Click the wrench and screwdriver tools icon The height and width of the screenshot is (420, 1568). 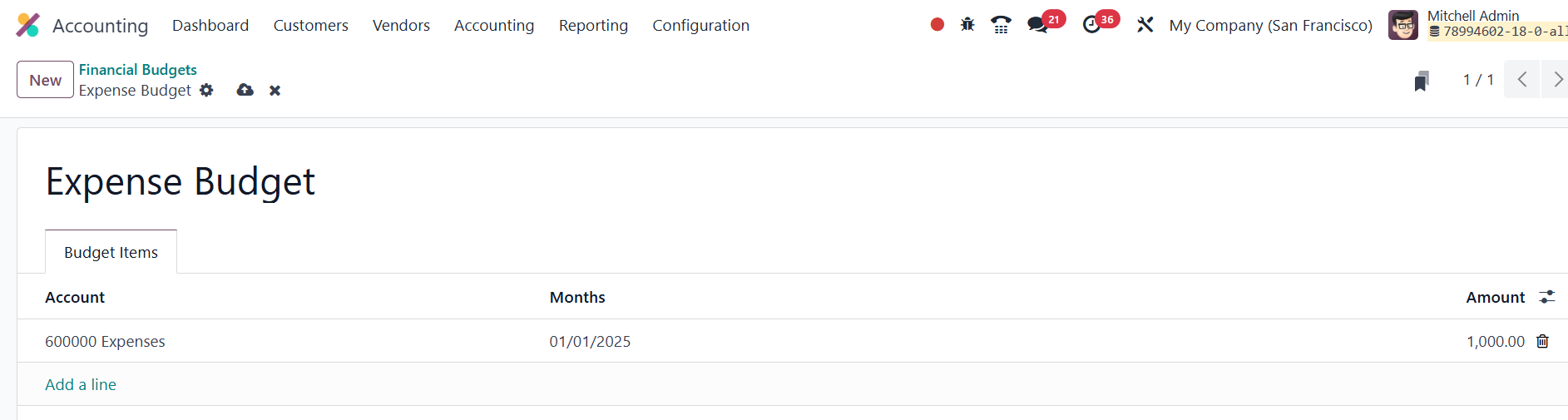1145,25
